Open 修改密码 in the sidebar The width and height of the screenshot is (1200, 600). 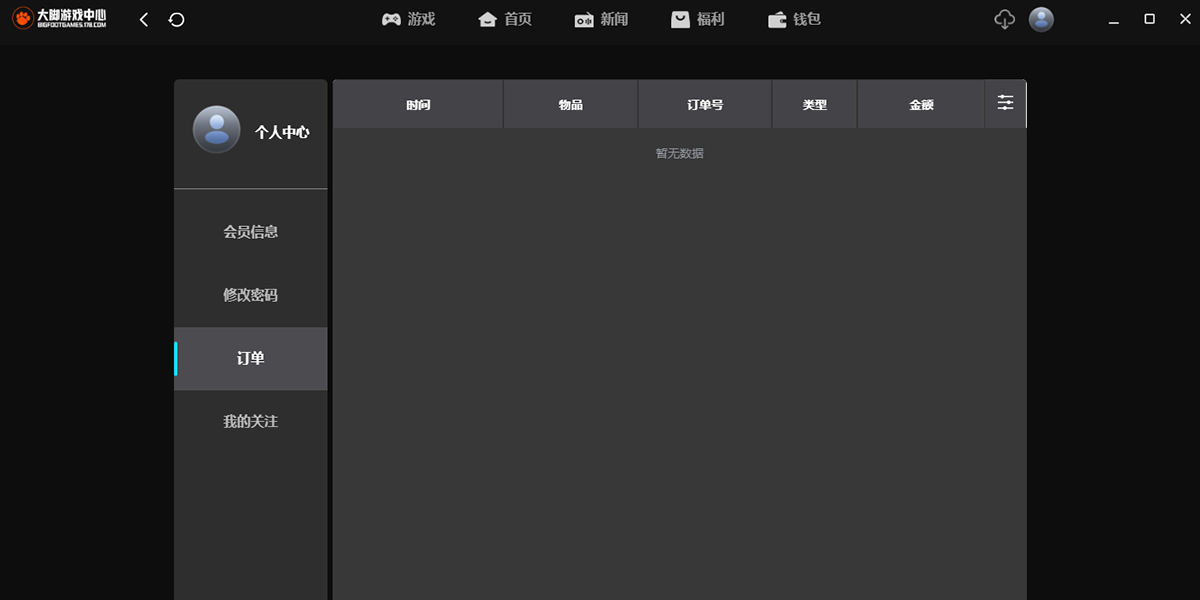coord(250,295)
